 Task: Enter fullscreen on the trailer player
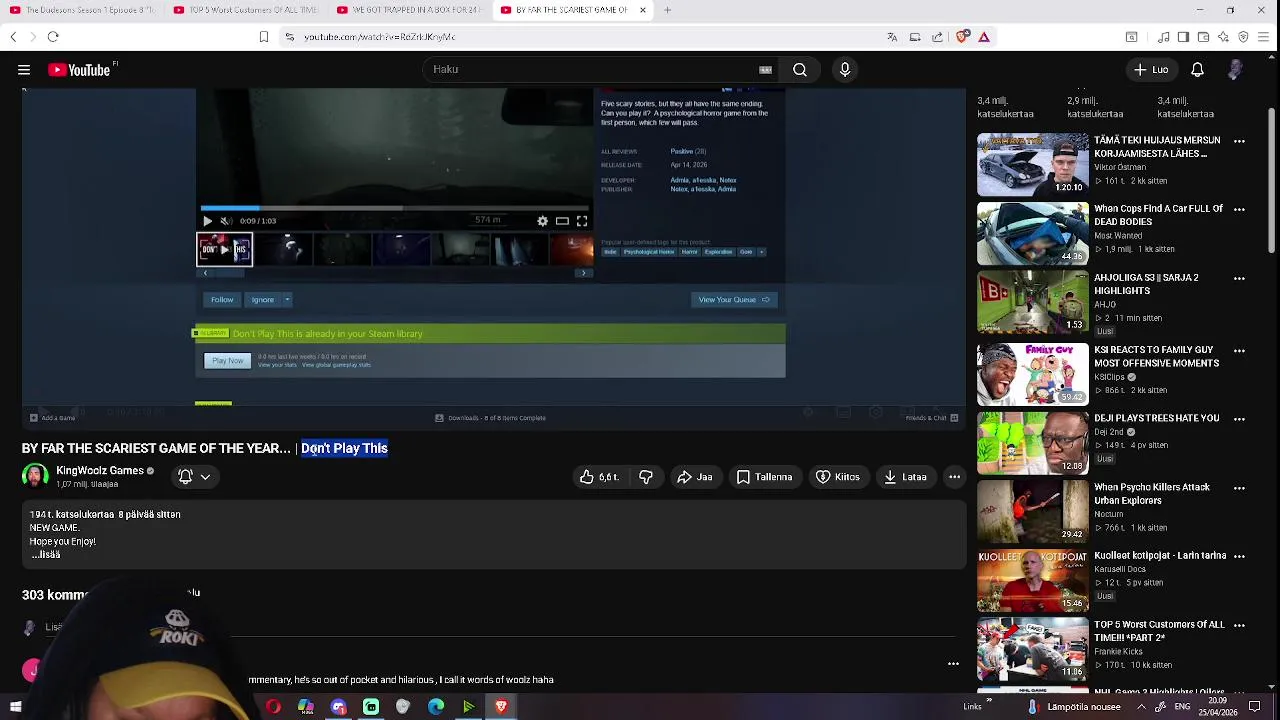tap(582, 221)
